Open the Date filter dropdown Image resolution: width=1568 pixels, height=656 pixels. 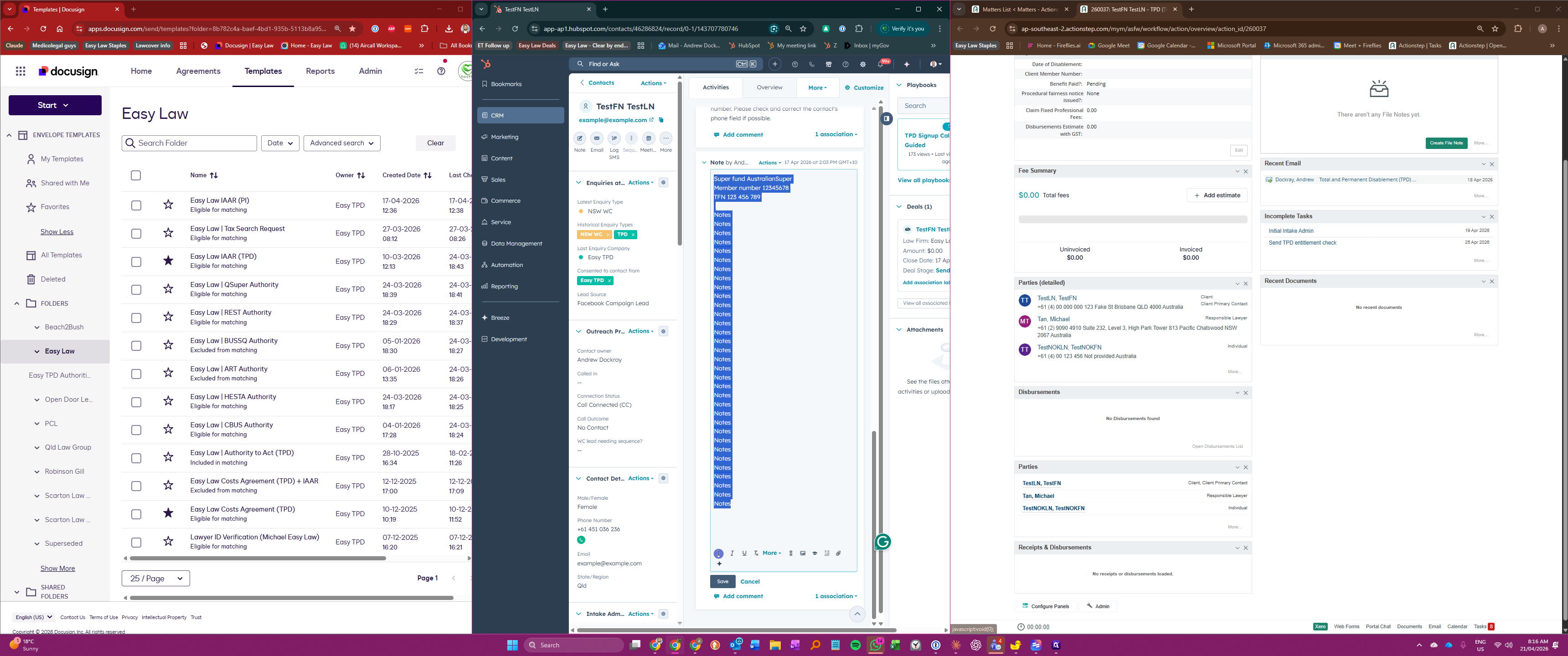(280, 143)
